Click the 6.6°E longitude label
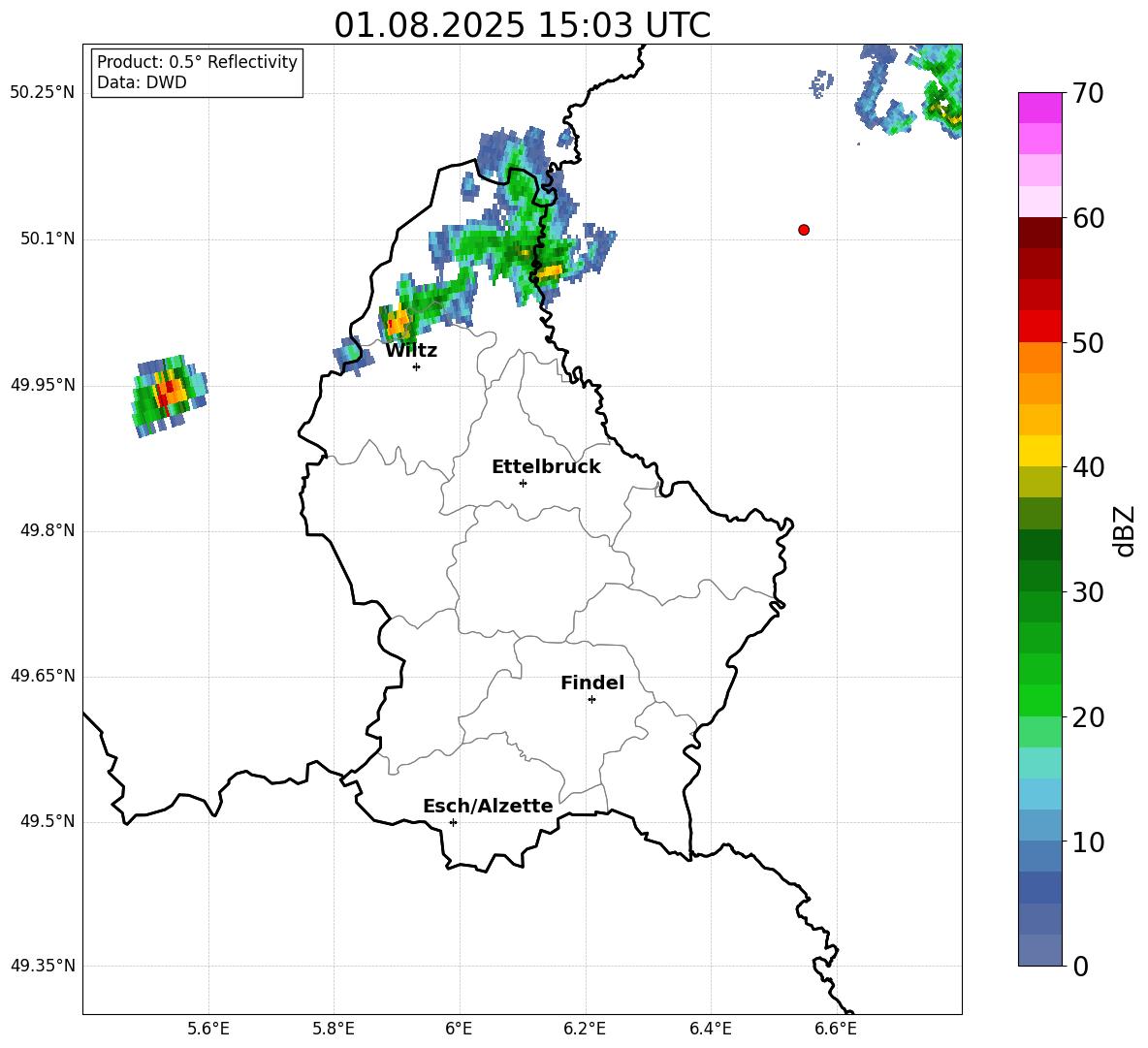The height and width of the screenshot is (1048, 1148). tap(836, 1029)
